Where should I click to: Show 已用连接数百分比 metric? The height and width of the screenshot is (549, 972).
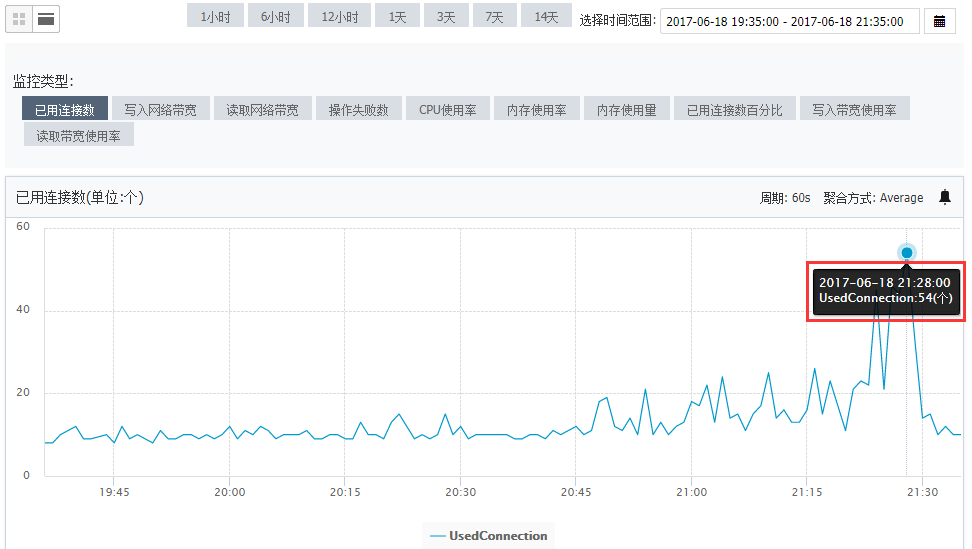coord(735,108)
